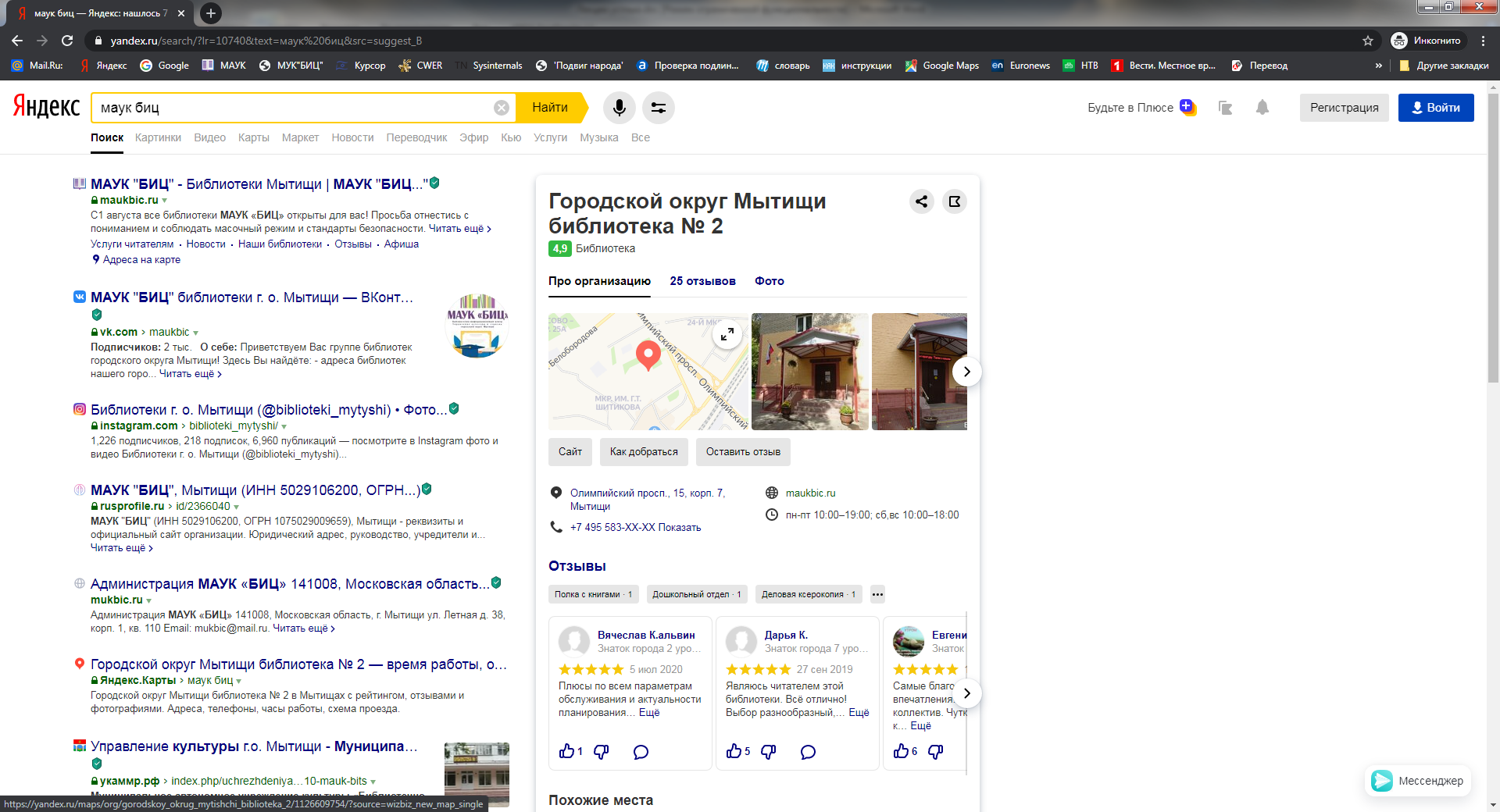Show next reviews carousel arrow
The width and height of the screenshot is (1500, 812).
tap(966, 693)
